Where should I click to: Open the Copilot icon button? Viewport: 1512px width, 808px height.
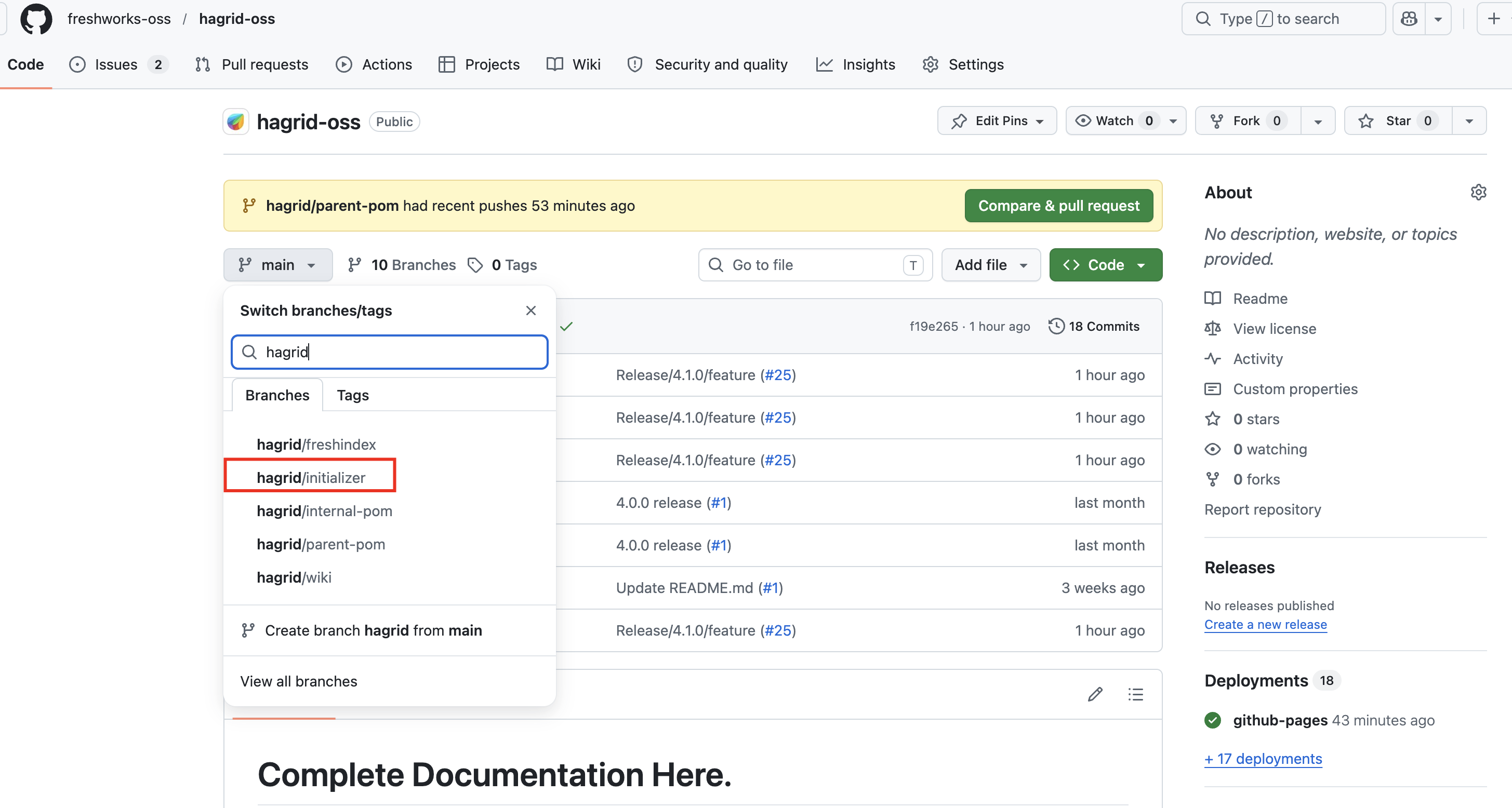click(1409, 19)
